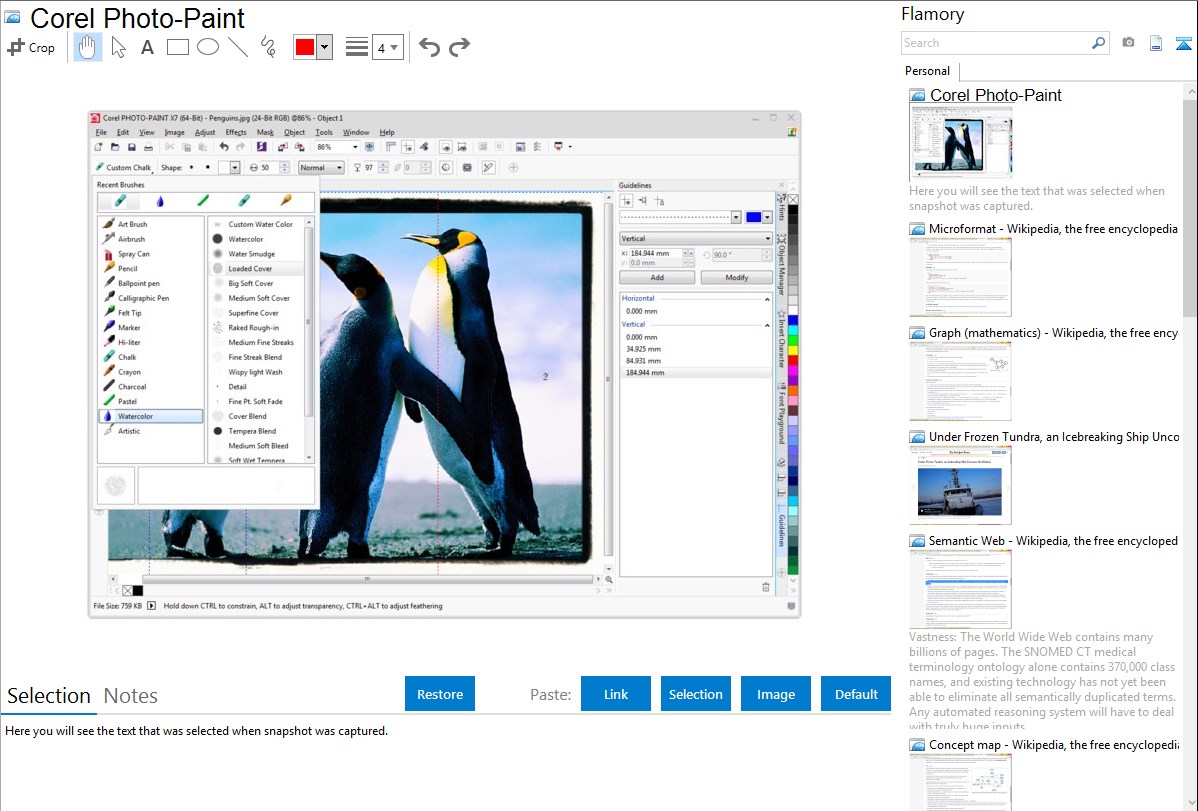Choose the arrow pointer tool
The height and width of the screenshot is (811, 1198).
[x=118, y=47]
